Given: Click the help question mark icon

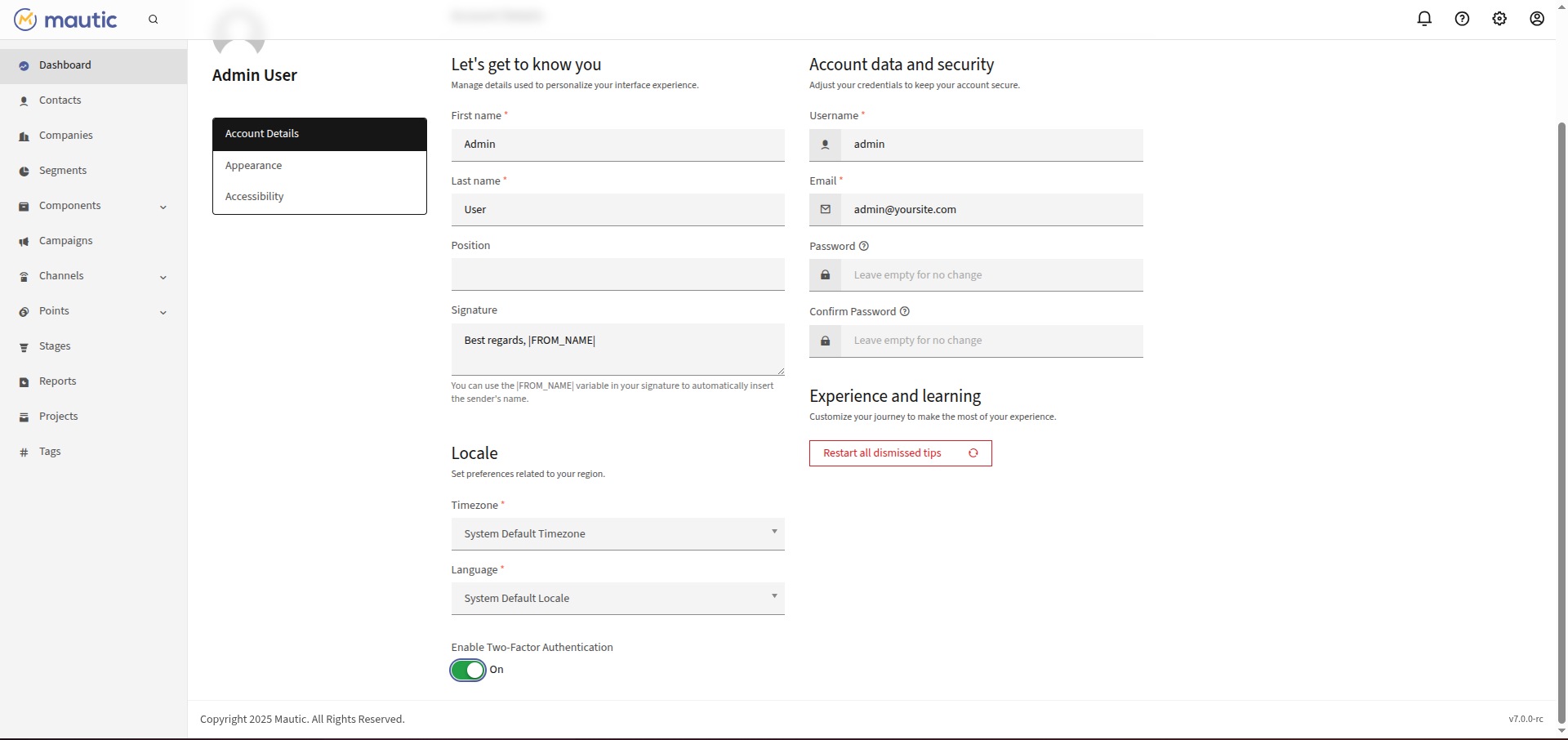Looking at the screenshot, I should click(1462, 19).
